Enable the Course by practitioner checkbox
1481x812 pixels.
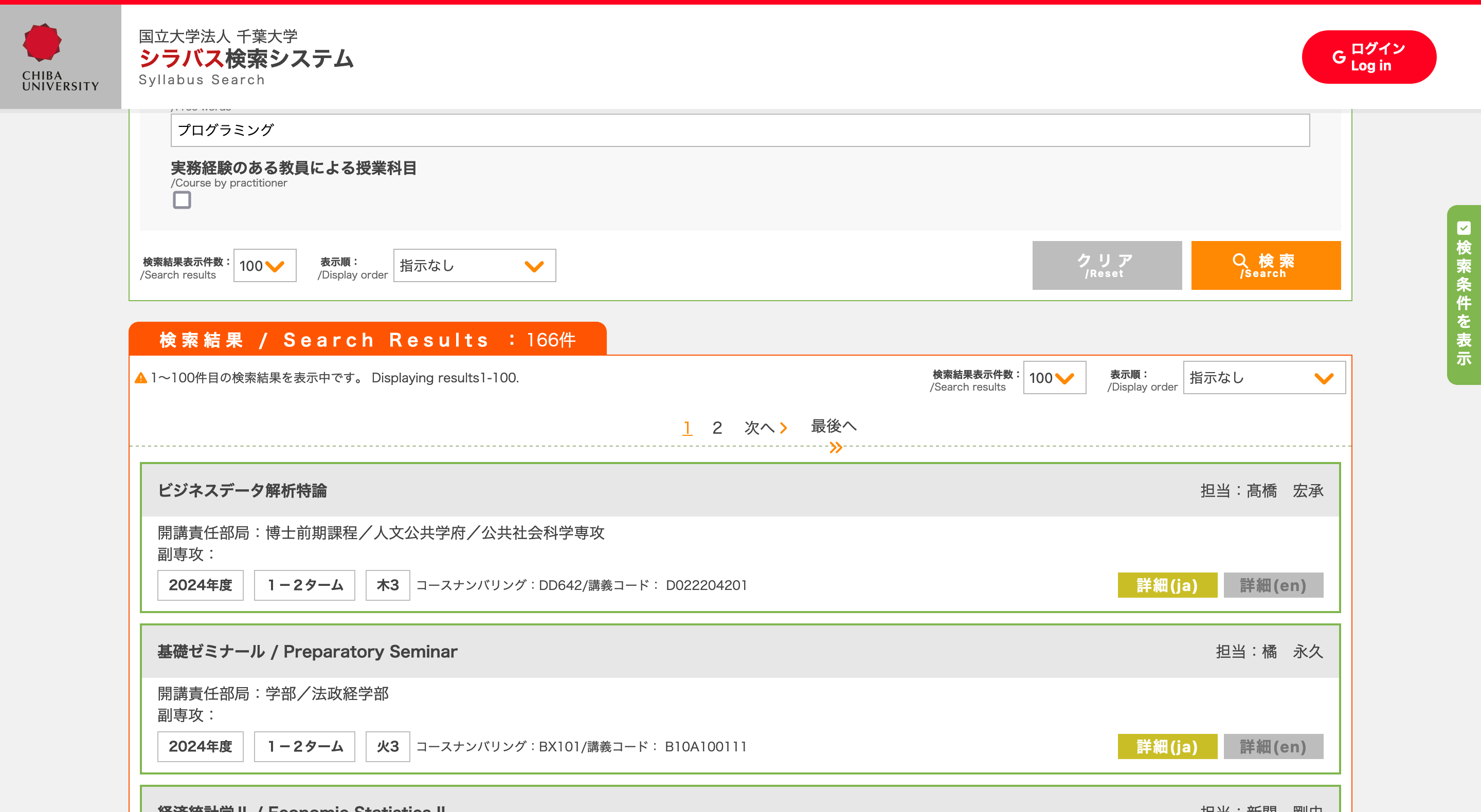(x=182, y=200)
